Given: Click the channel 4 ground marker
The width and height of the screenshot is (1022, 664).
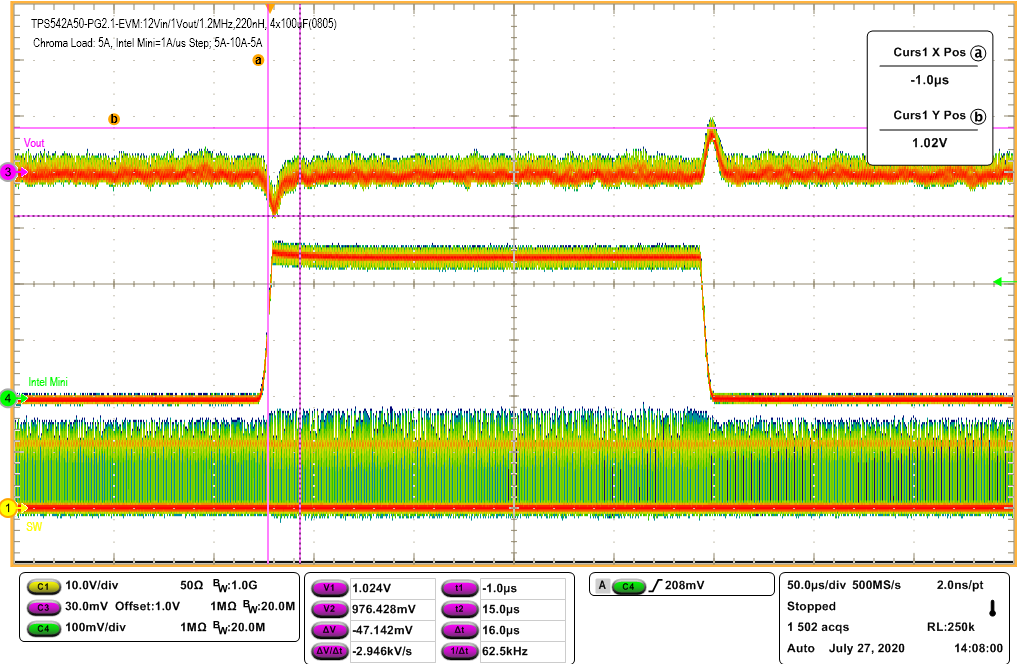Looking at the screenshot, I should (x=8, y=397).
